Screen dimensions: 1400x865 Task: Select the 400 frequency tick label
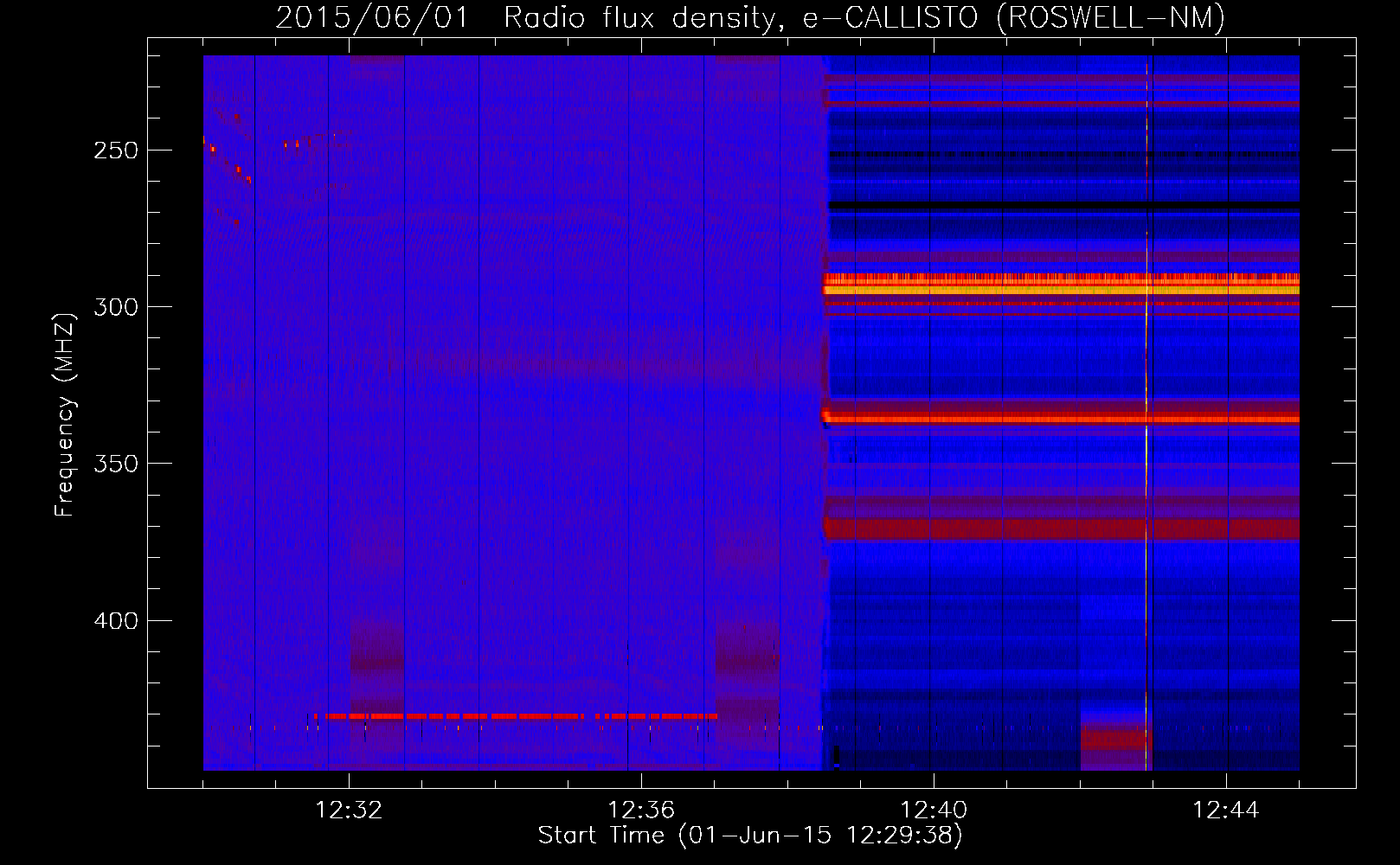[116, 621]
